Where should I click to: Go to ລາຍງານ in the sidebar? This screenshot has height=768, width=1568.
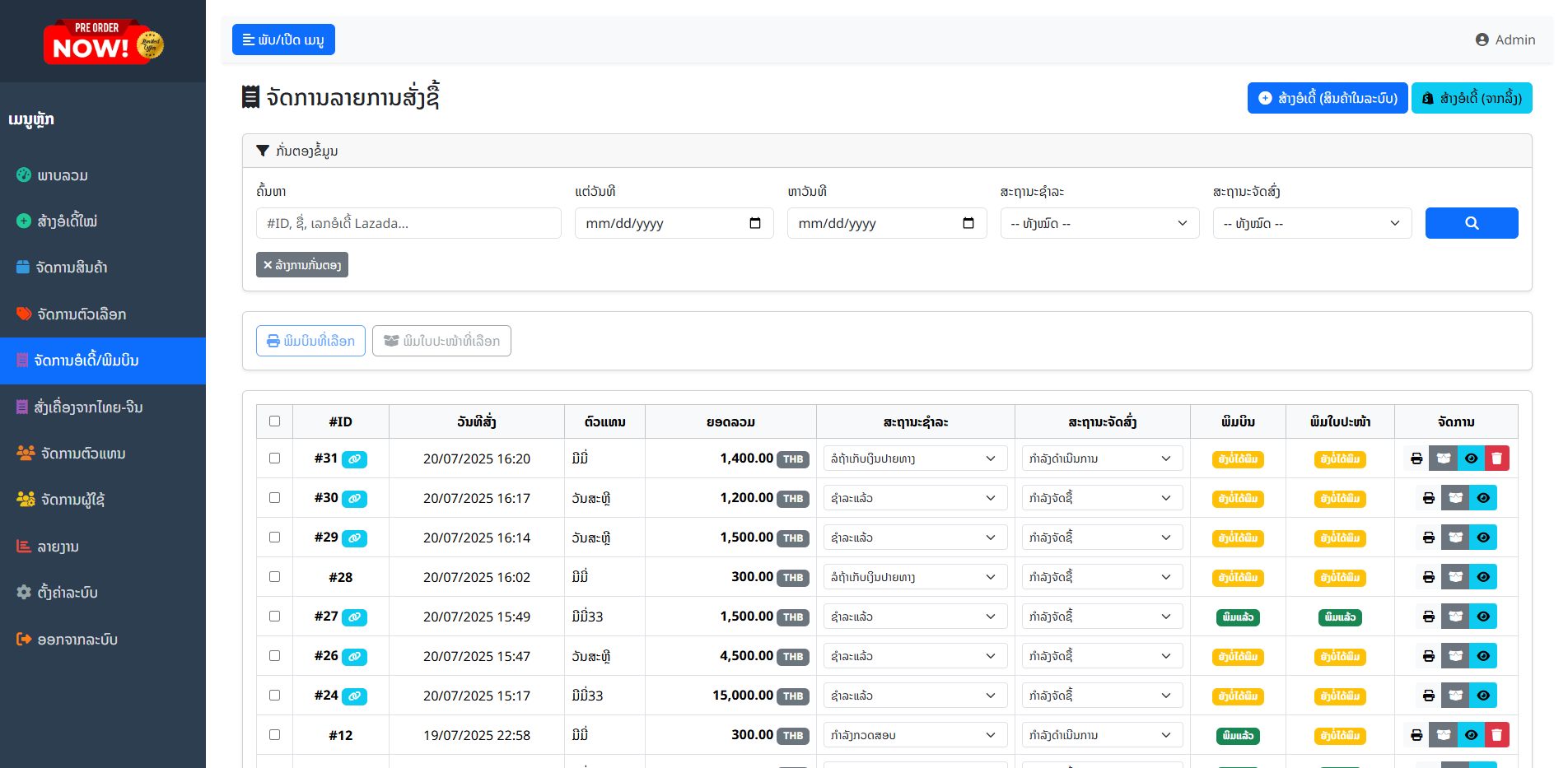click(x=58, y=547)
